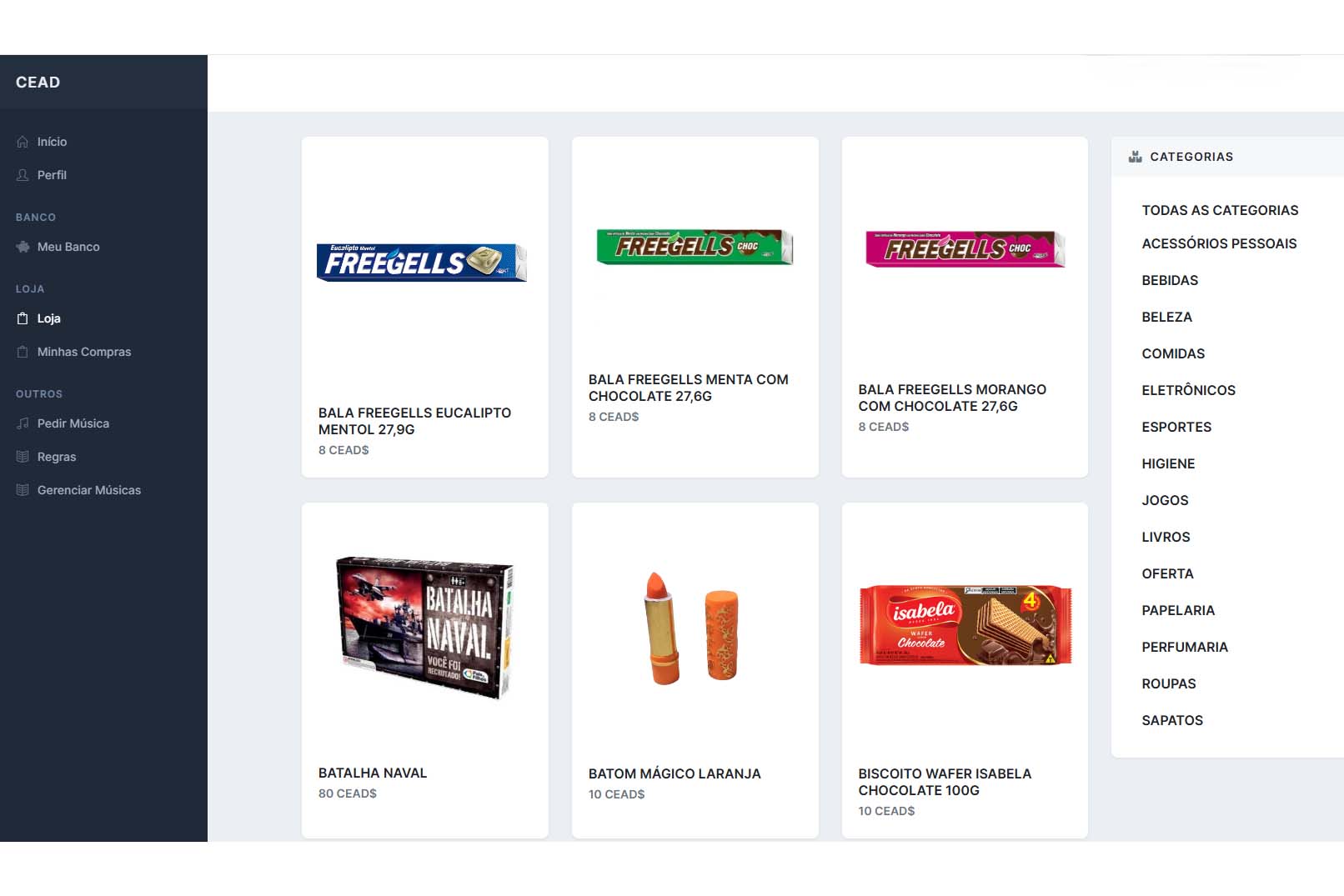The height and width of the screenshot is (896, 1344).
Task: Open Bala Freegells Morango com Chocolate title
Action: click(x=952, y=398)
